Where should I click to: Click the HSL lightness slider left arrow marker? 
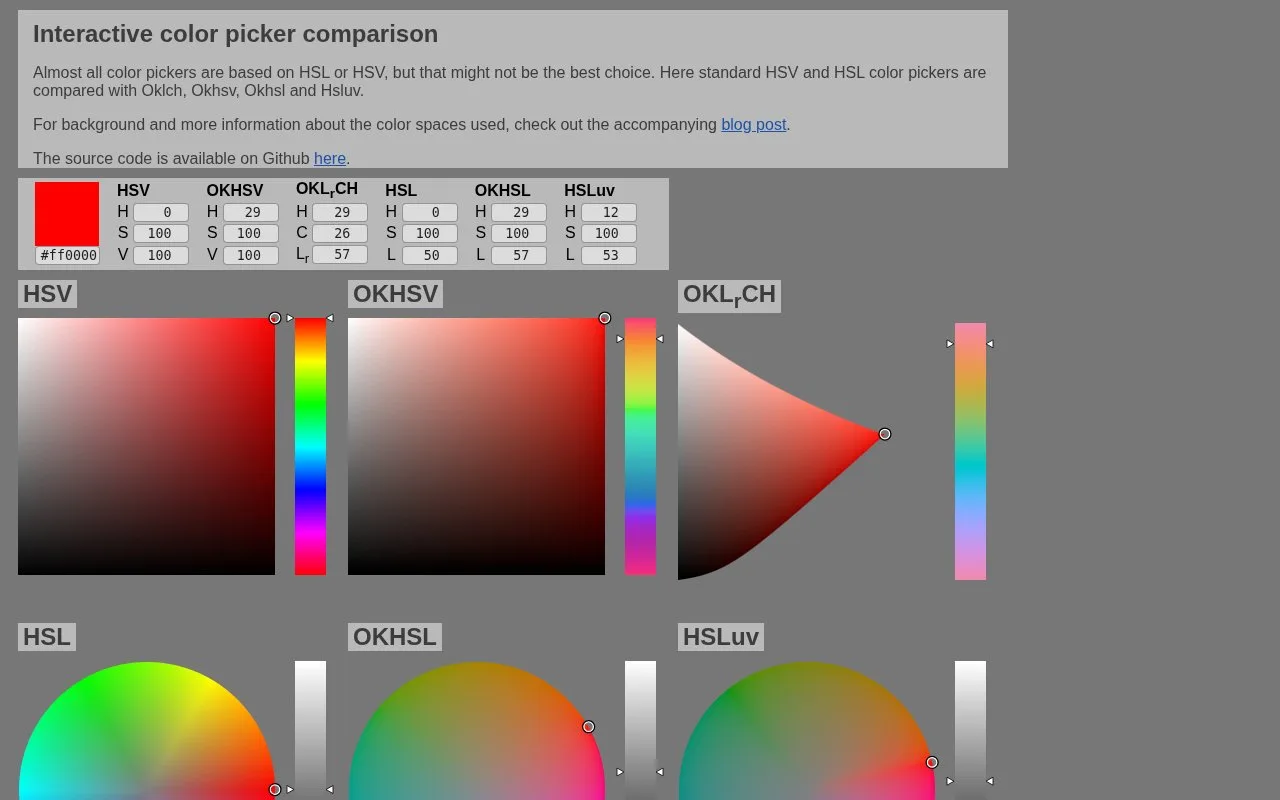tap(290, 790)
